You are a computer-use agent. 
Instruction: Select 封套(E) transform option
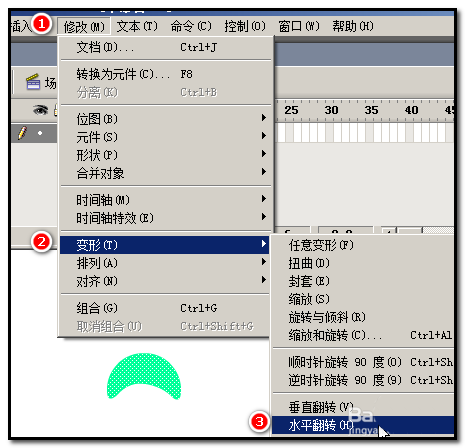point(363,281)
